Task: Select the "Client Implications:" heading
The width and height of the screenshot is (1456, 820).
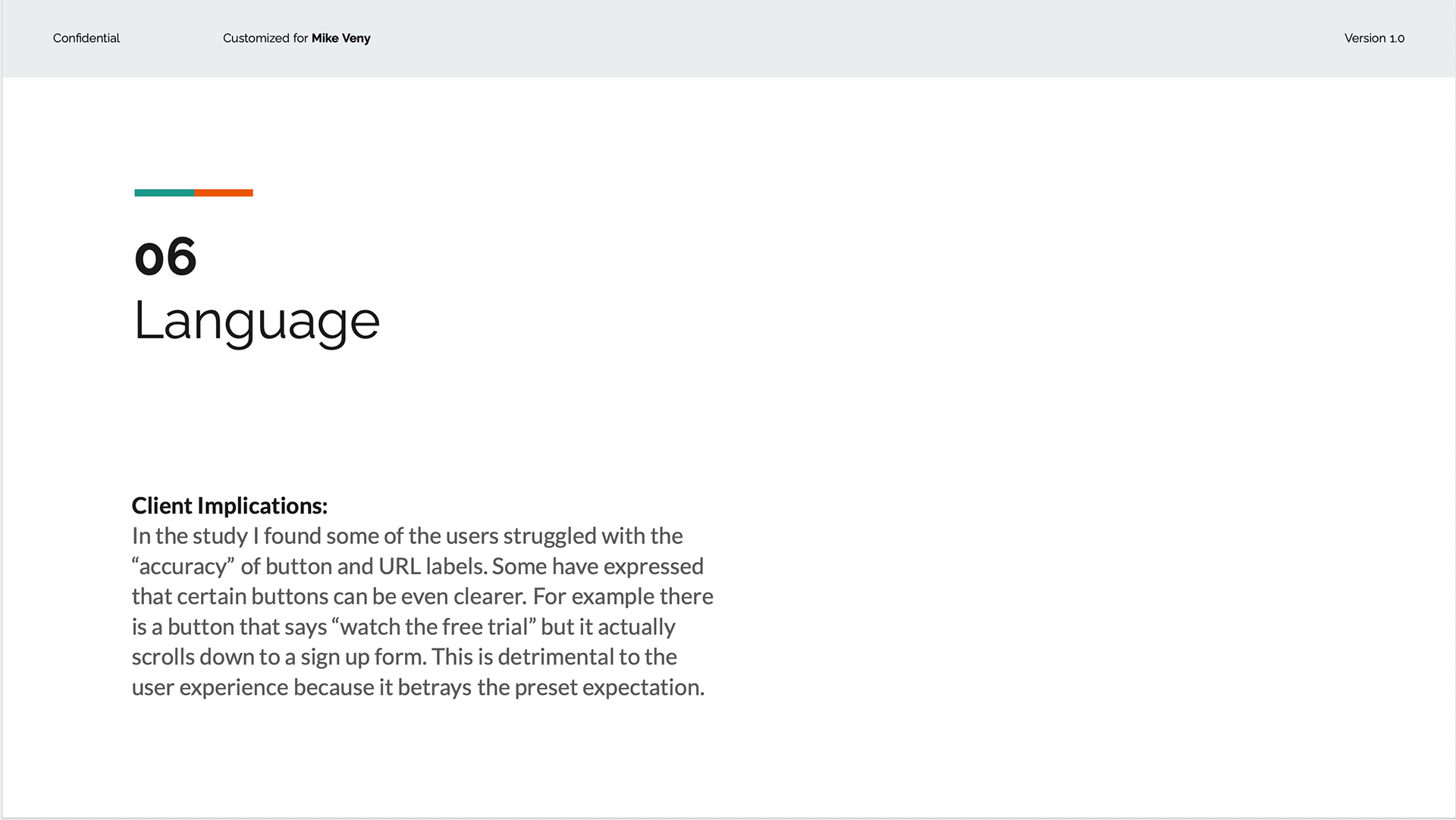Action: pyautogui.click(x=229, y=506)
